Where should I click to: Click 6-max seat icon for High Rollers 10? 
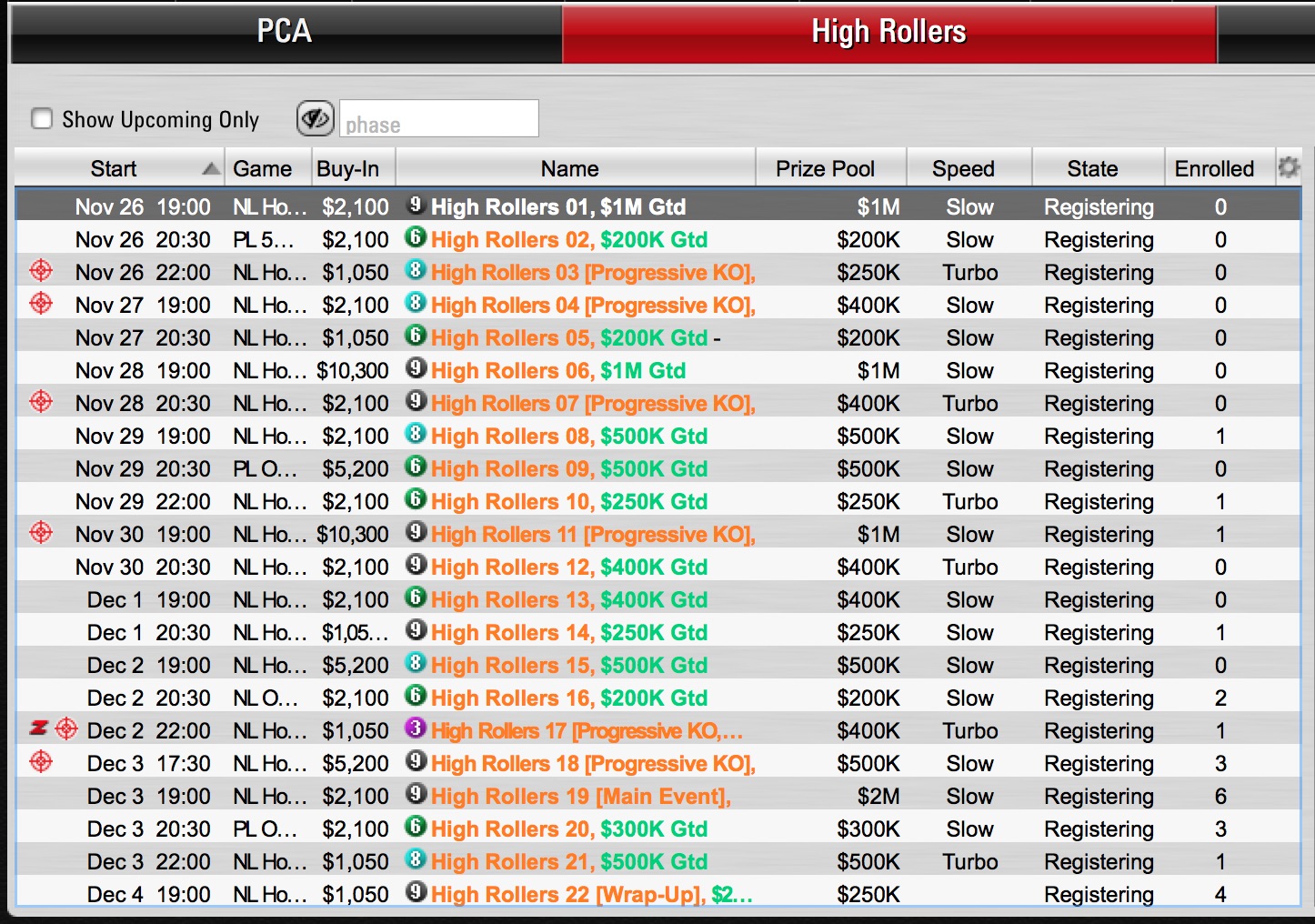click(416, 500)
